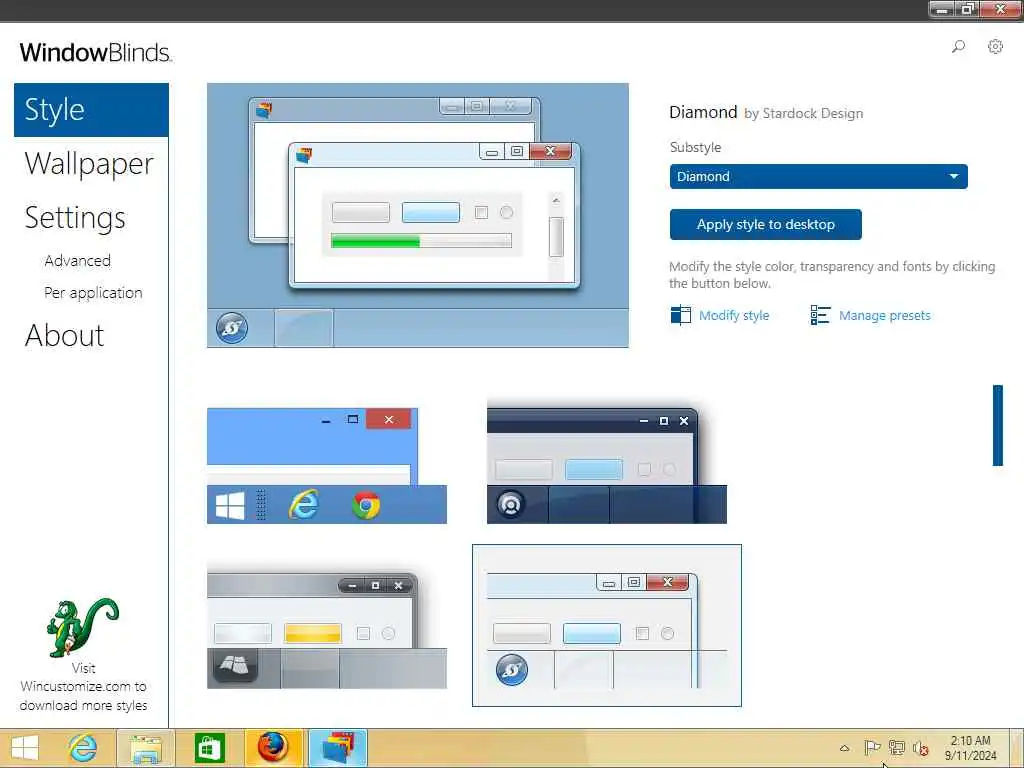
Task: Click the Modify style icon
Action: [680, 315]
